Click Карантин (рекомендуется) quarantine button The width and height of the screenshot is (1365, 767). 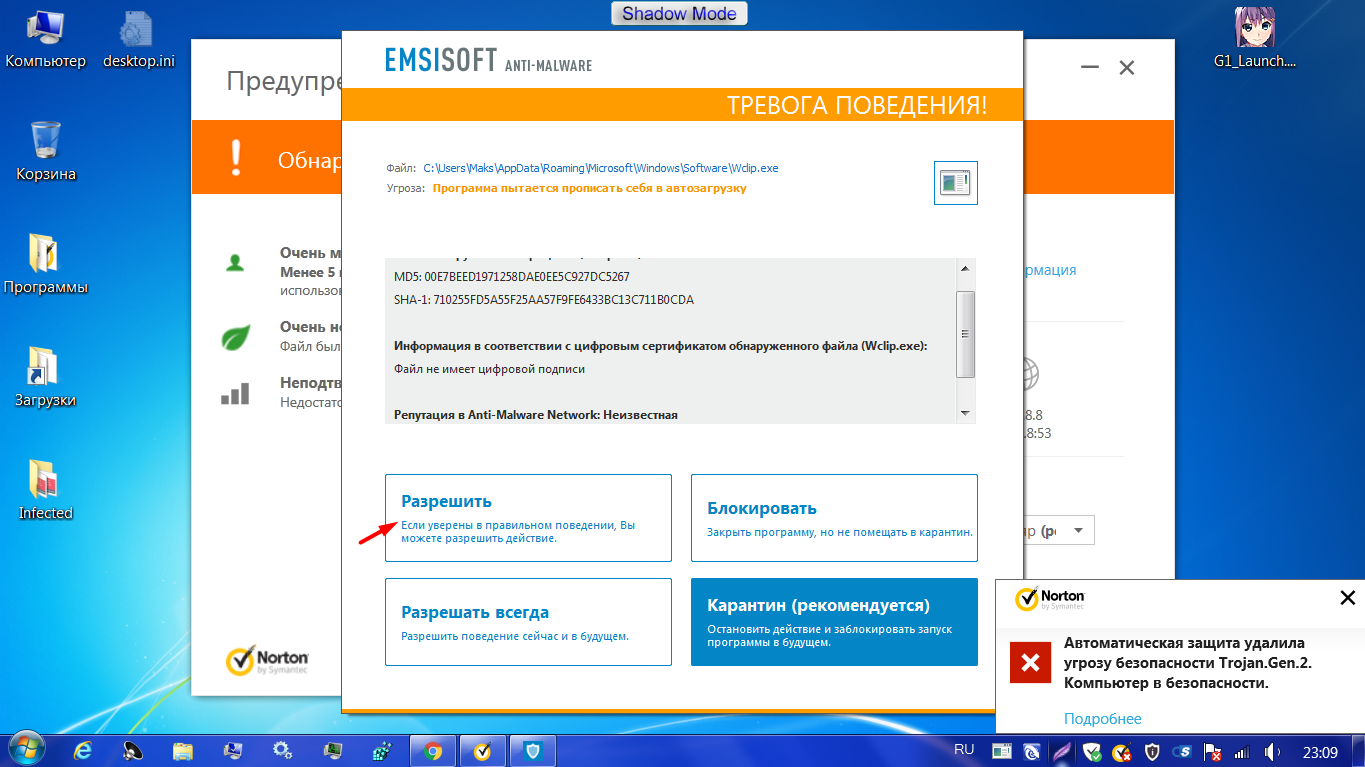pyautogui.click(x=834, y=622)
